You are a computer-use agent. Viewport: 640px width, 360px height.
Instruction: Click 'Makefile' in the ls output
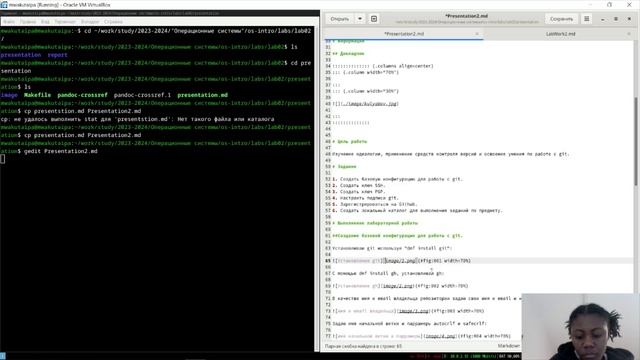38,95
